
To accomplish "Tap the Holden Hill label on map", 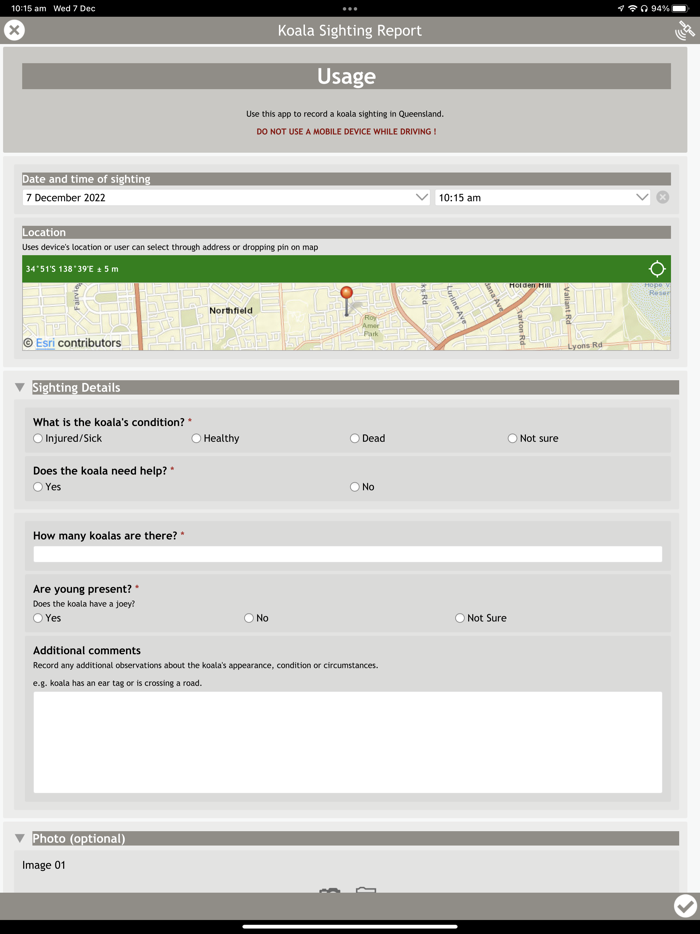I will tap(530, 286).
